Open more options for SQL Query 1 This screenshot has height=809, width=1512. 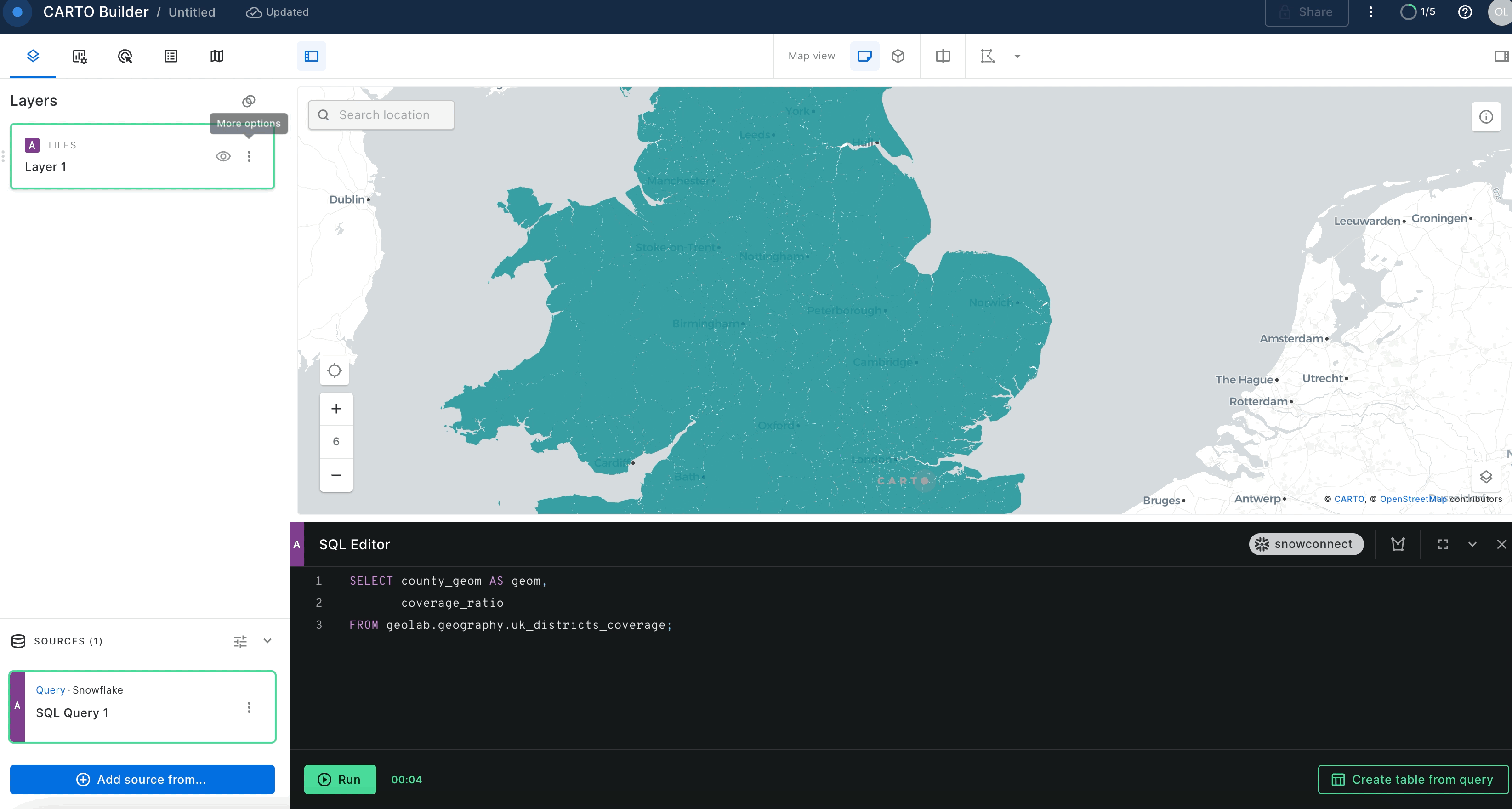249,707
